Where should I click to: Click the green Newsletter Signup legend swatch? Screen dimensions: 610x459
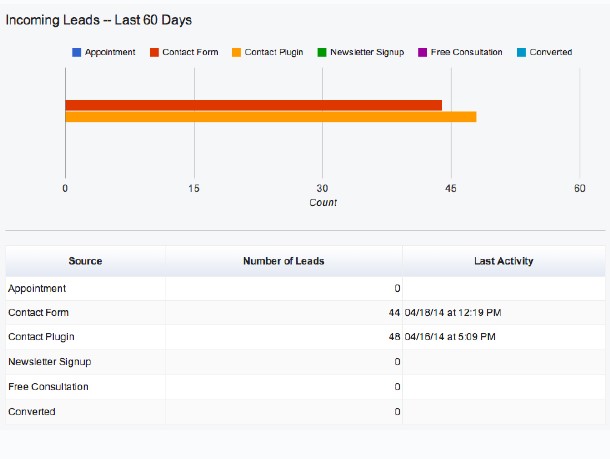(321, 52)
